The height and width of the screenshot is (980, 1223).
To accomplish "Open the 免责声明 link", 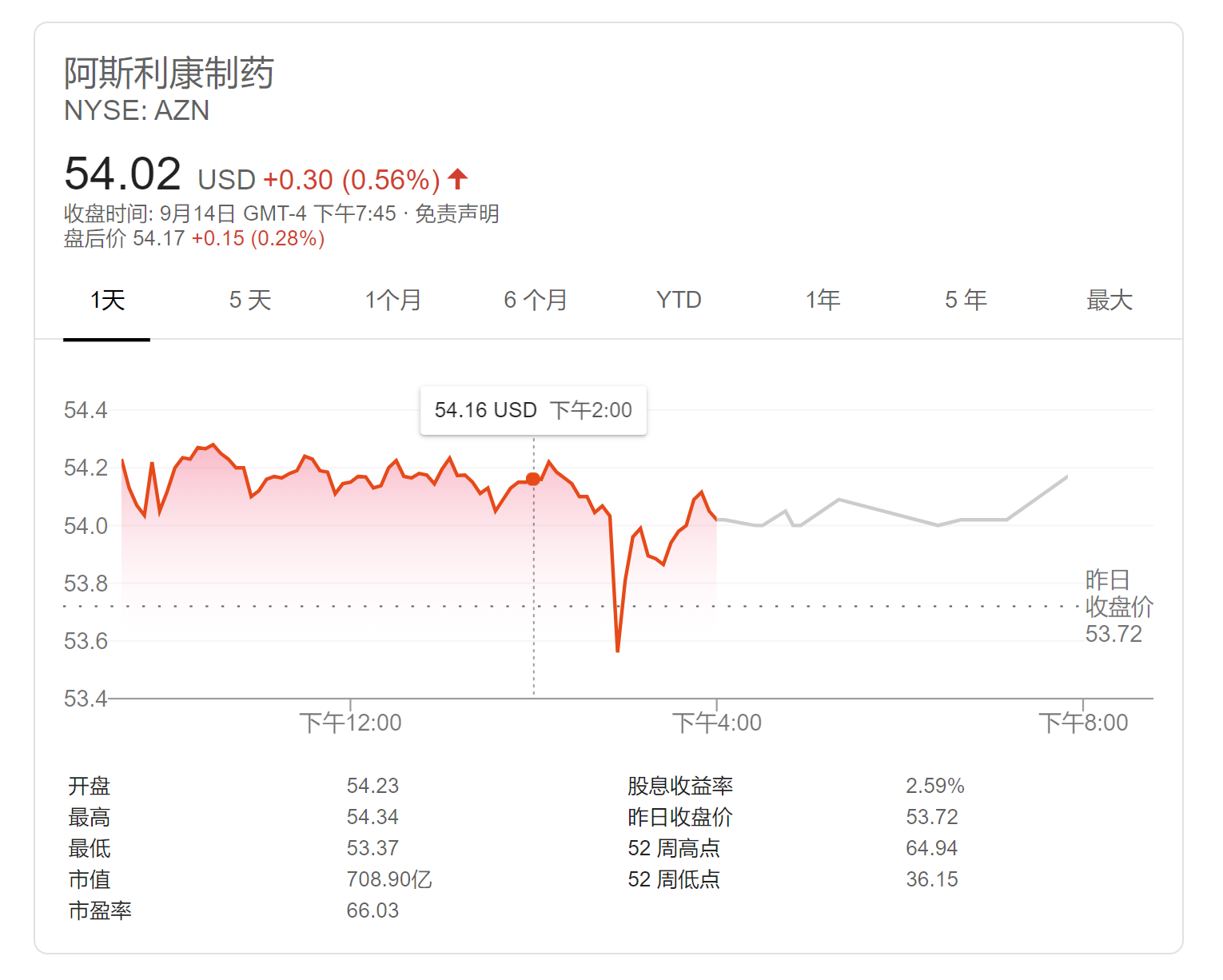I will click(457, 214).
